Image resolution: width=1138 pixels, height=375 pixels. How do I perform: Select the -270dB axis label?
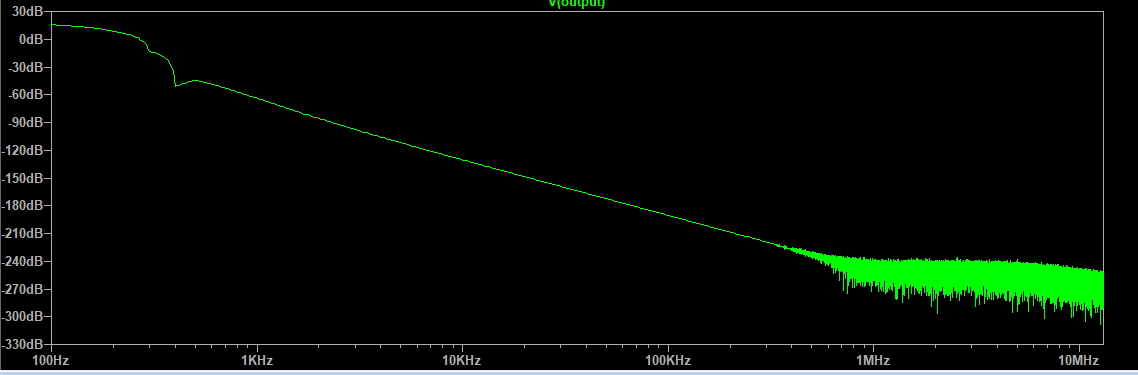click(x=22, y=289)
